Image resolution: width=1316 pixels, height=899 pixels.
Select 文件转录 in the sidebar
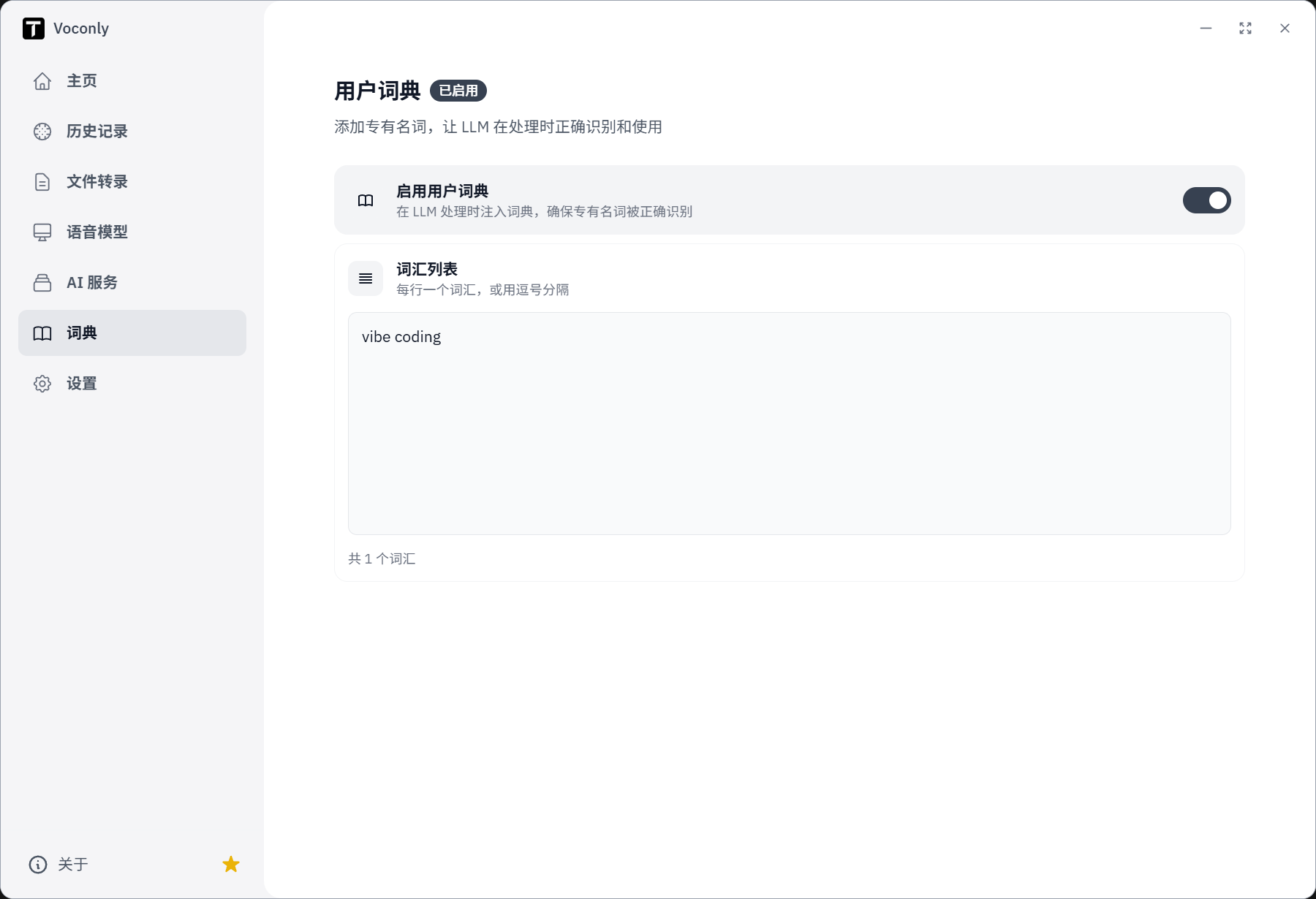pyautogui.click(x=132, y=182)
